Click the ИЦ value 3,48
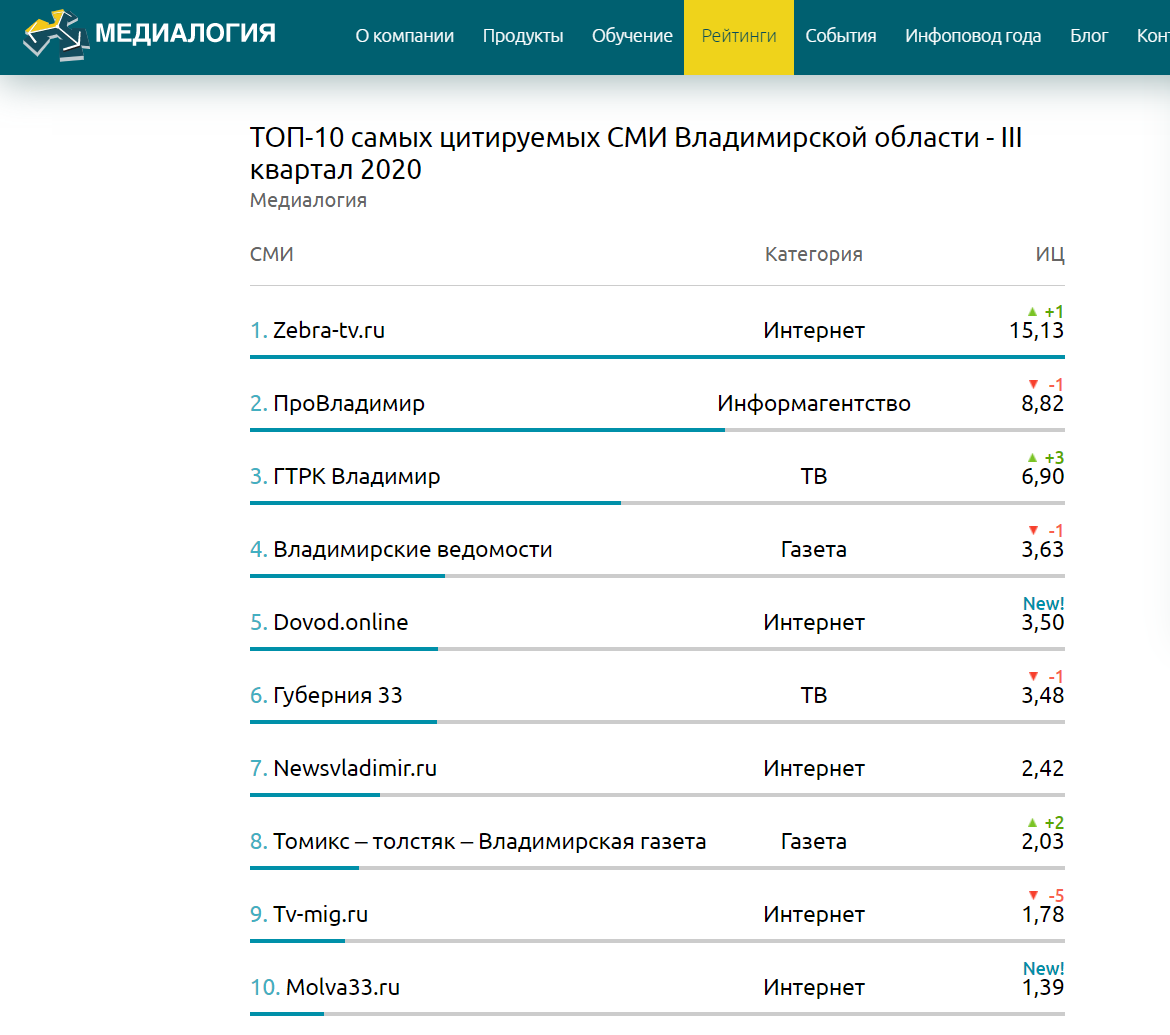The width and height of the screenshot is (1170, 1035). (x=1042, y=695)
